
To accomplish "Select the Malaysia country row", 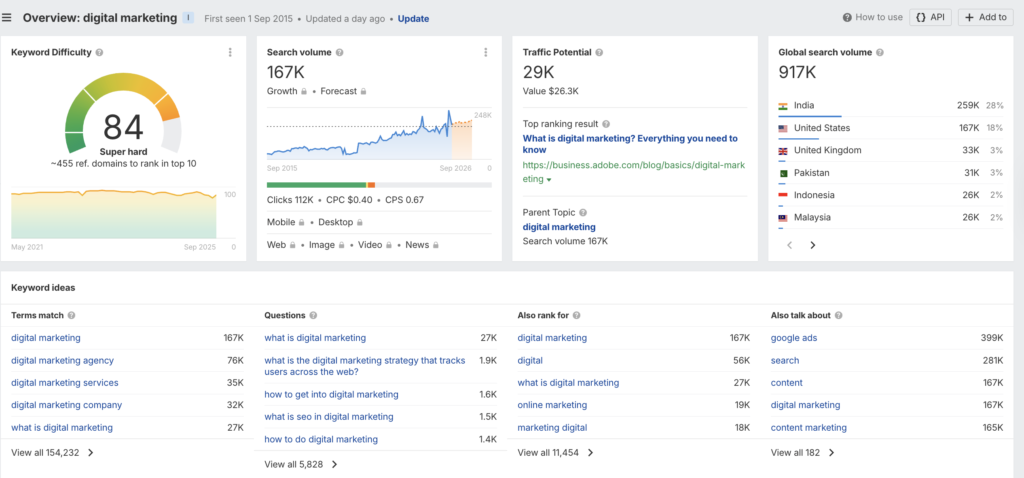I will (891, 217).
